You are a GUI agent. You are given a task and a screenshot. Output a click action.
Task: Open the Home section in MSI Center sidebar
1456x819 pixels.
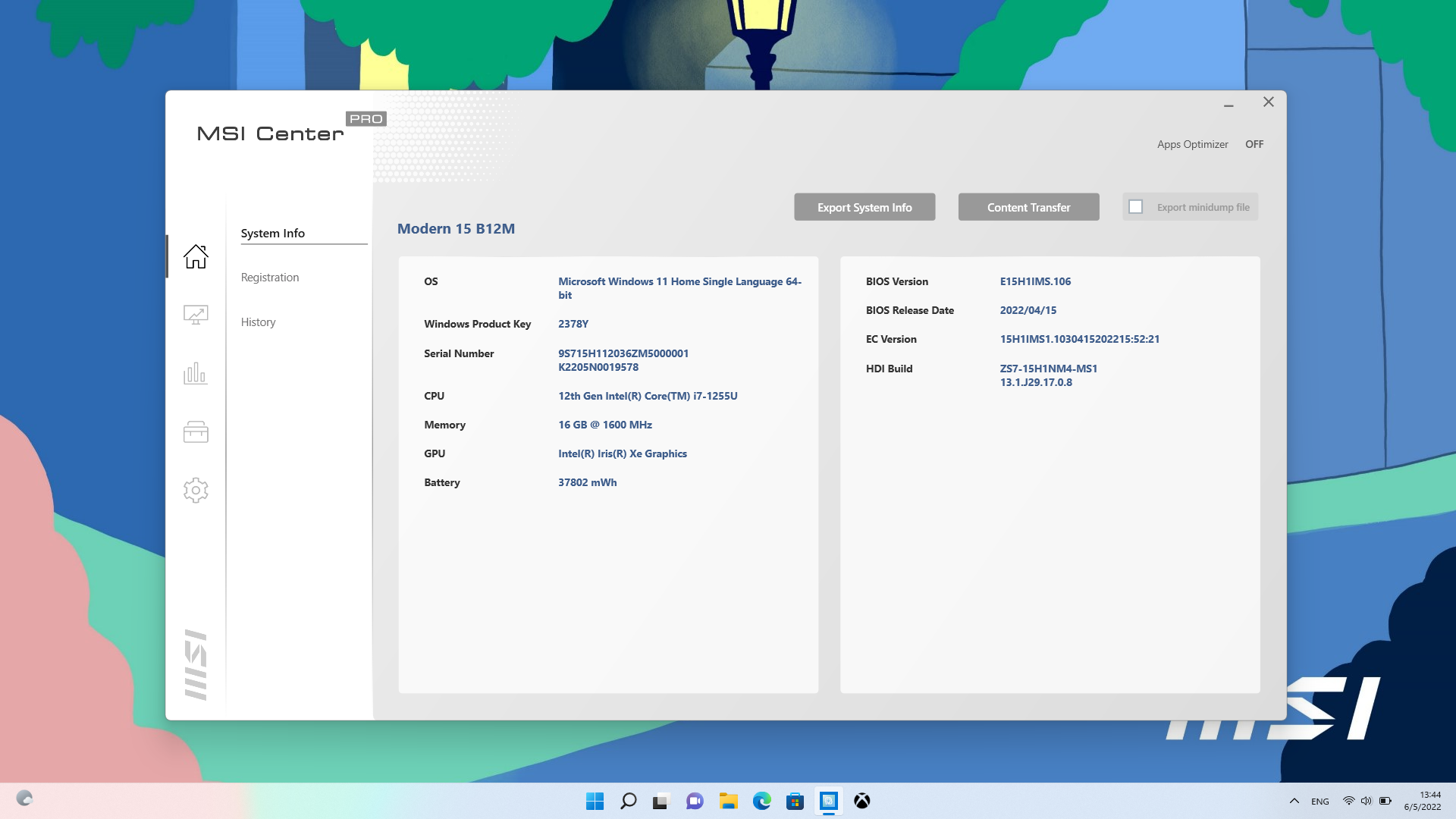point(196,256)
